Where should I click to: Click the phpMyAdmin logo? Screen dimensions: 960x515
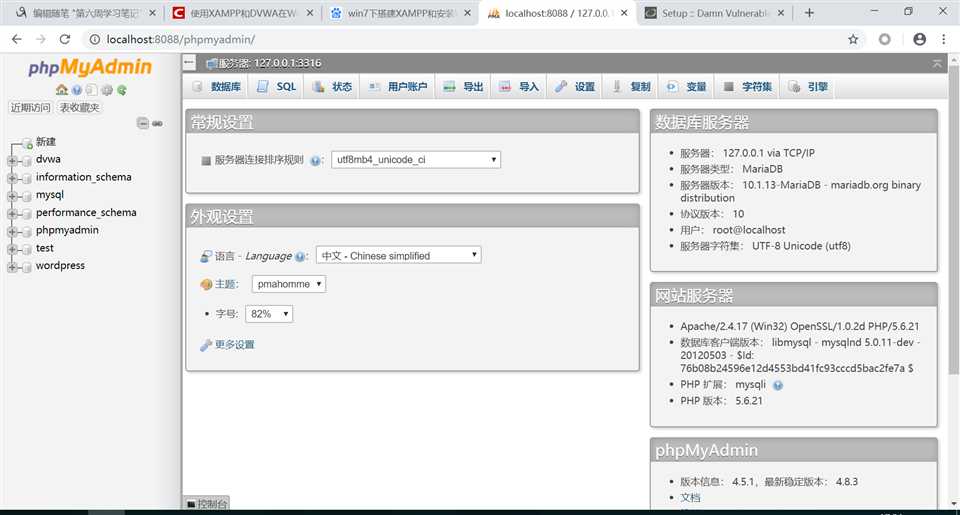[90, 67]
